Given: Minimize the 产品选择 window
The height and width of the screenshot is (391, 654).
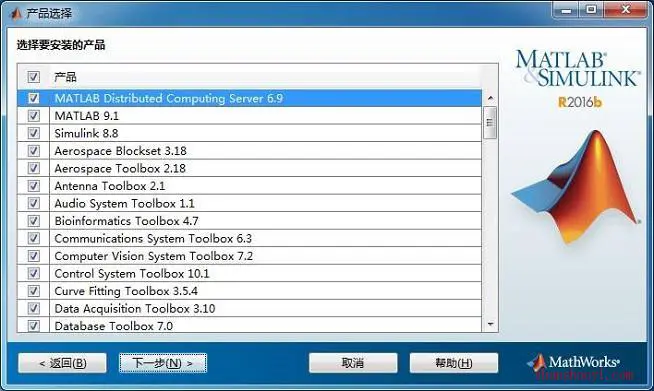Looking at the screenshot, I should click(566, 10).
